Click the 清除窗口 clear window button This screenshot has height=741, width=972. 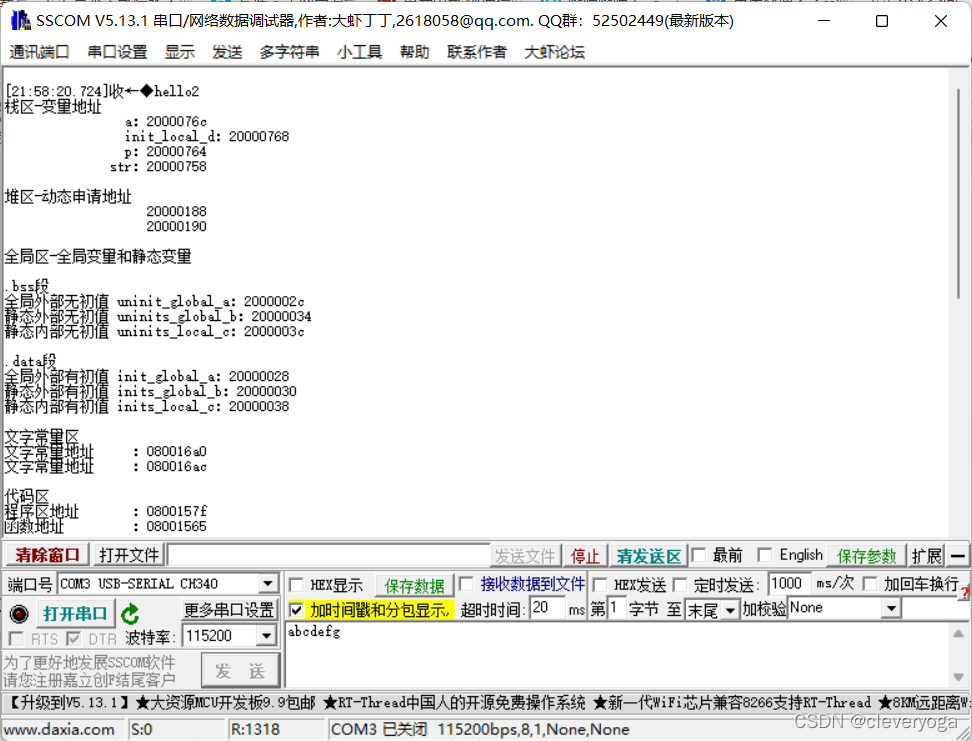click(x=46, y=555)
